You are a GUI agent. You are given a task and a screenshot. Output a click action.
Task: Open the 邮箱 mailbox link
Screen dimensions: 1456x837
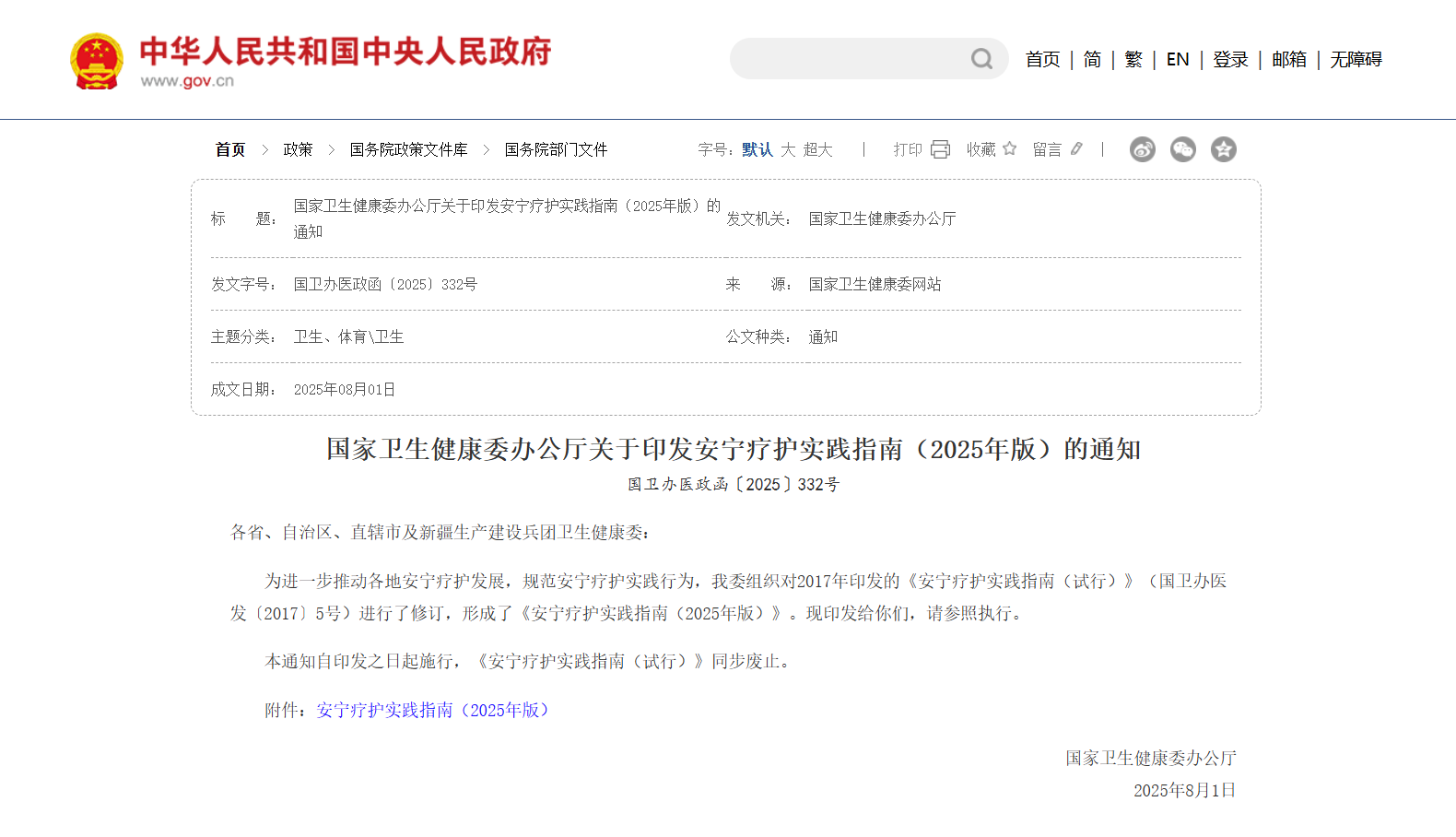pyautogui.click(x=1289, y=59)
